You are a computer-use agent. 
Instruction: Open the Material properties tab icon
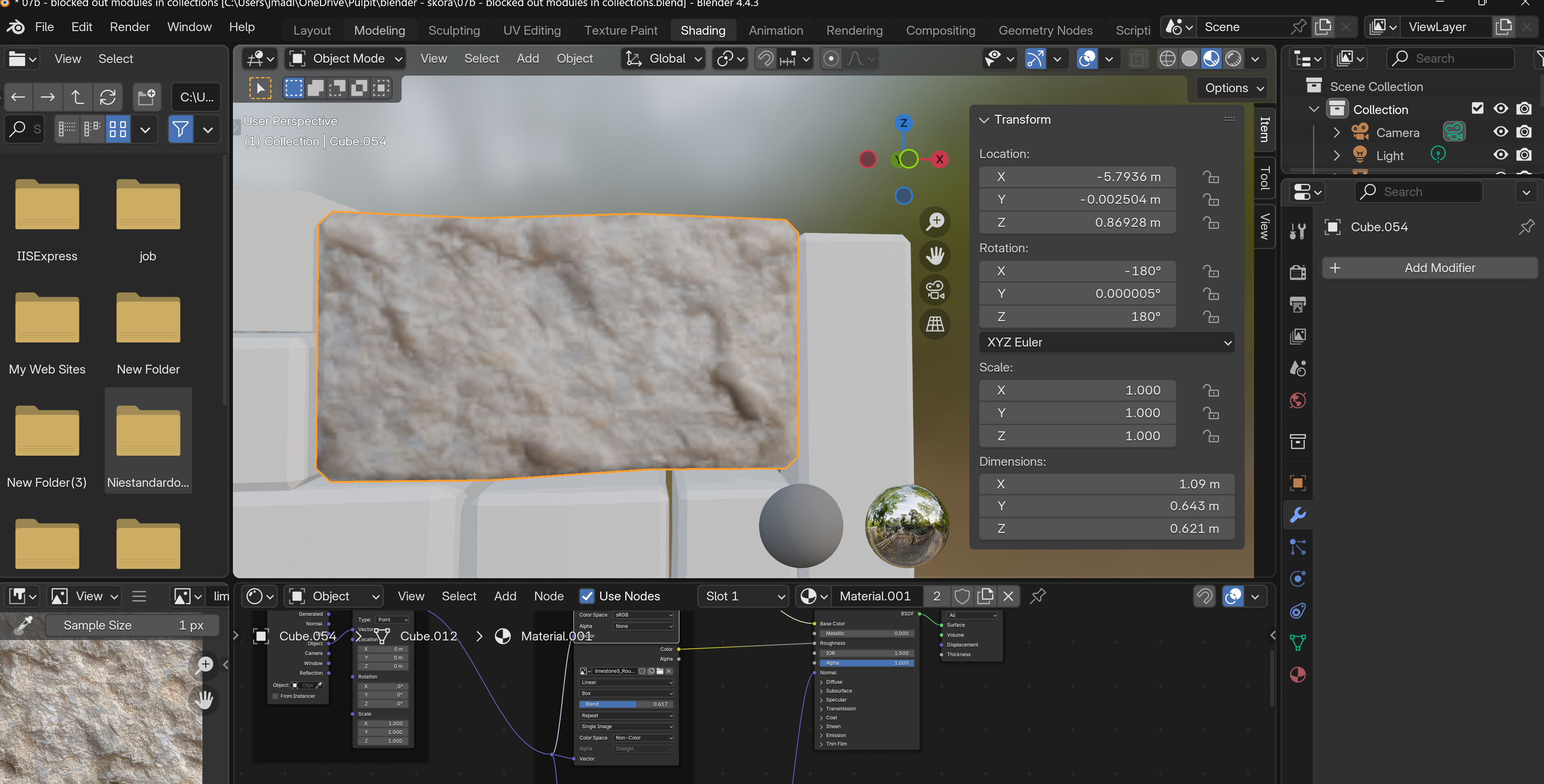1298,675
